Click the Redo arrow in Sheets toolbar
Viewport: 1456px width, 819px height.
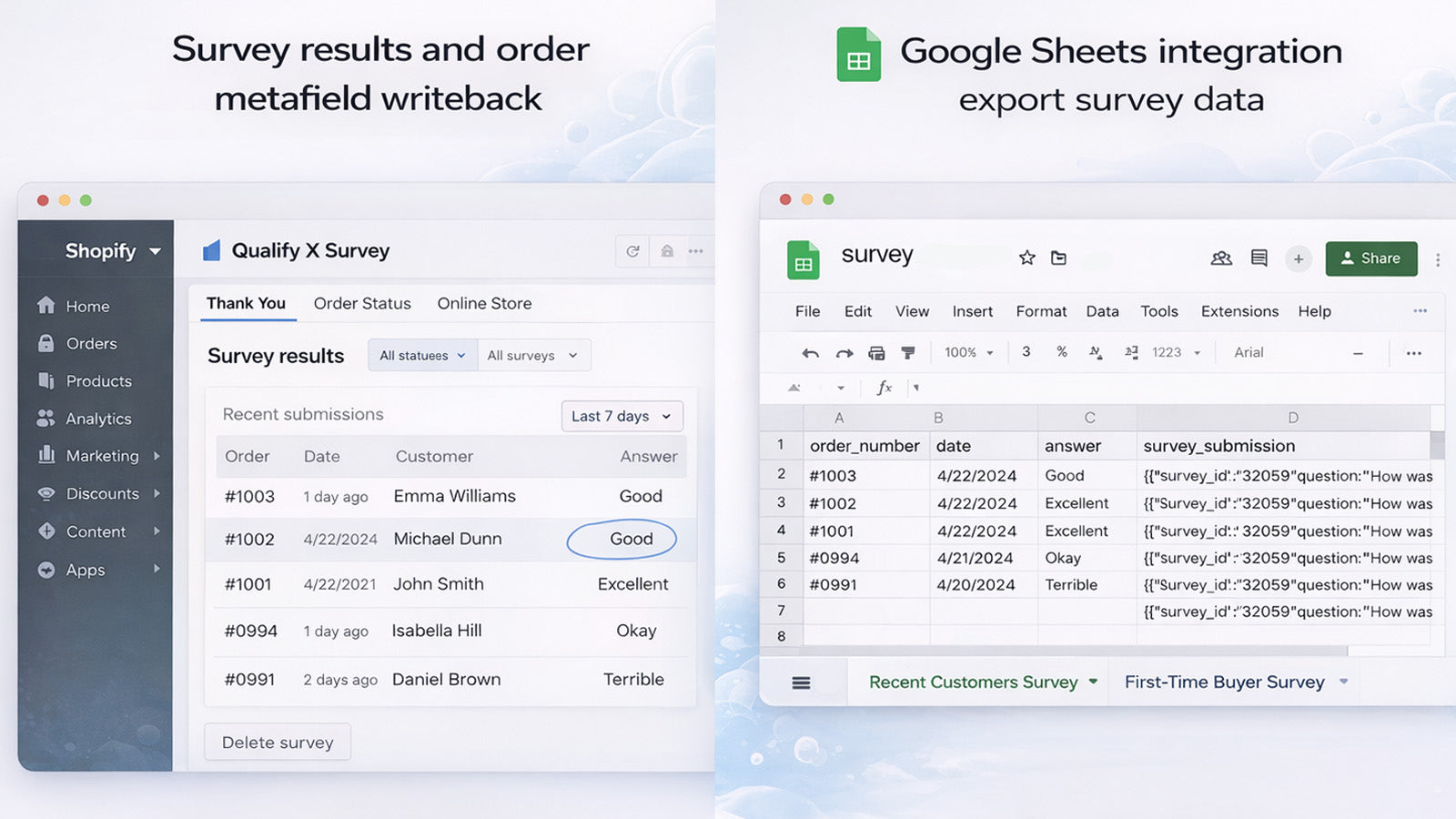pos(844,353)
